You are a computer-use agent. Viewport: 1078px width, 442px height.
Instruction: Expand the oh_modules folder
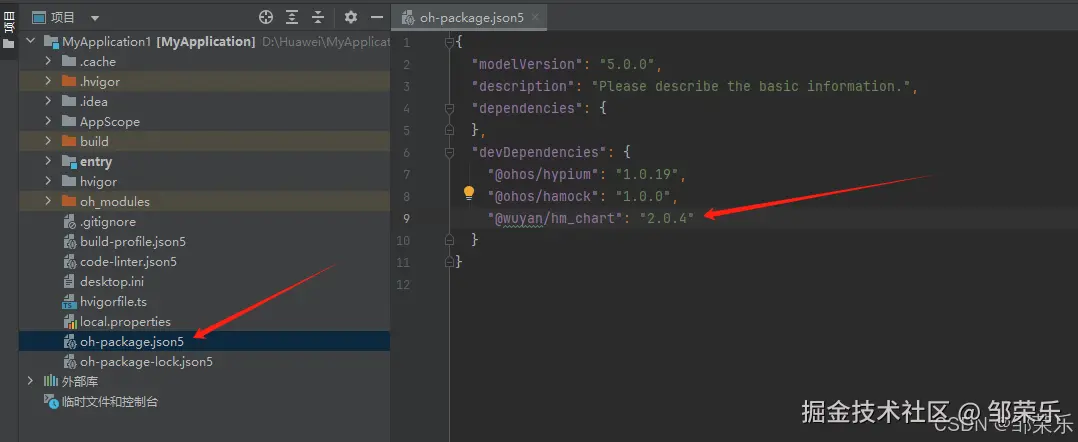(48, 201)
